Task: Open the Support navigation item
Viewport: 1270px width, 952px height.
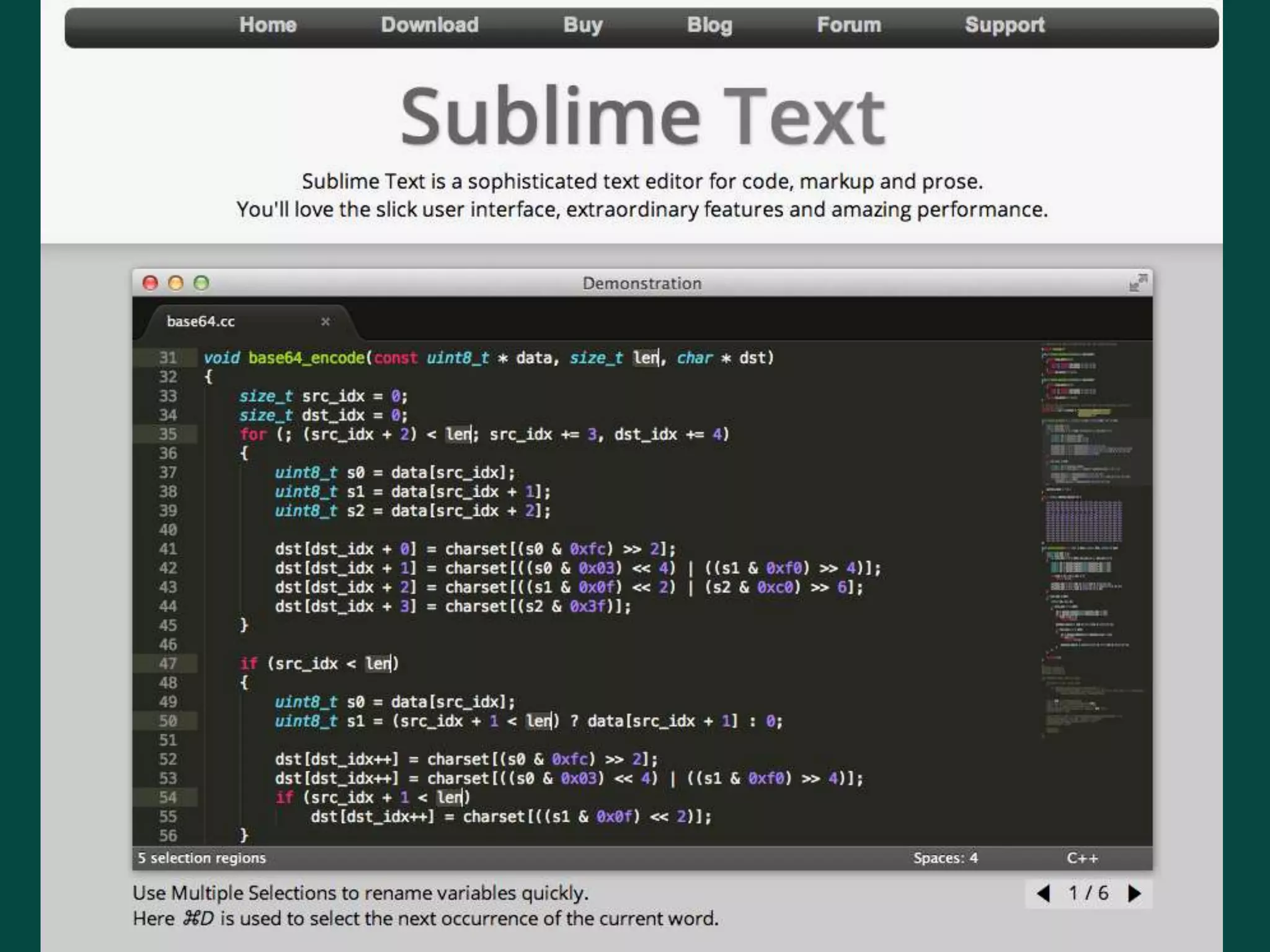Action: [x=1004, y=25]
